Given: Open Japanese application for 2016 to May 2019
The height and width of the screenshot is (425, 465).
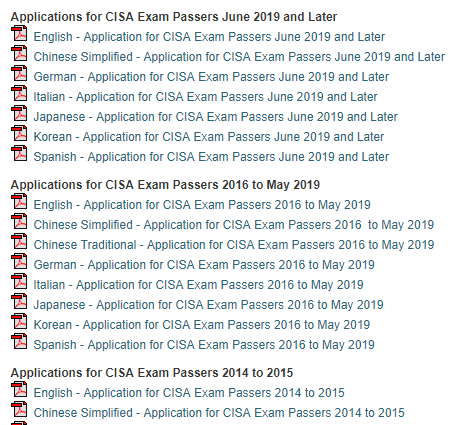Looking at the screenshot, I should coord(208,305).
